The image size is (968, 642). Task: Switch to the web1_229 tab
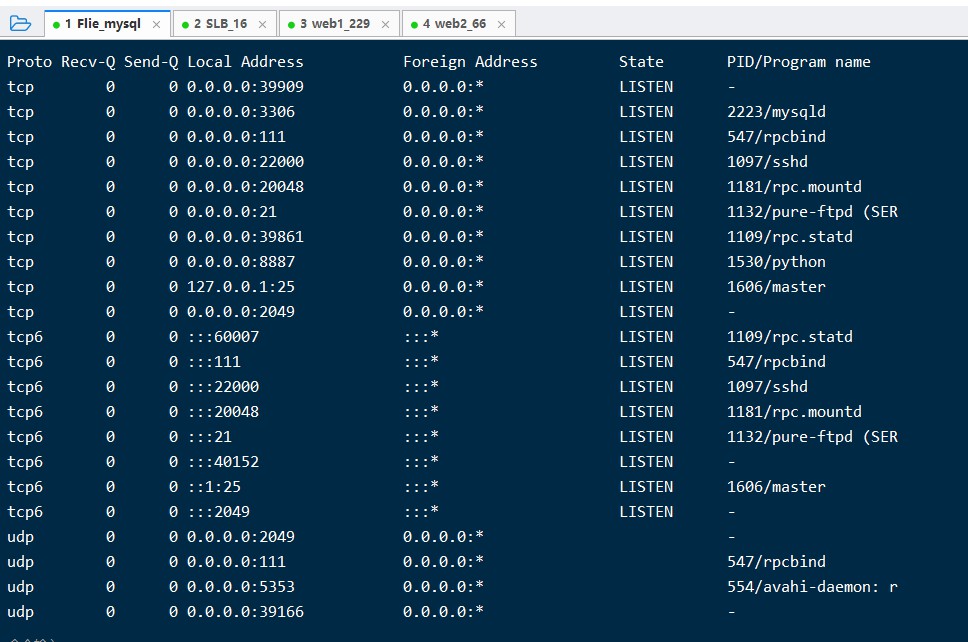coord(335,24)
